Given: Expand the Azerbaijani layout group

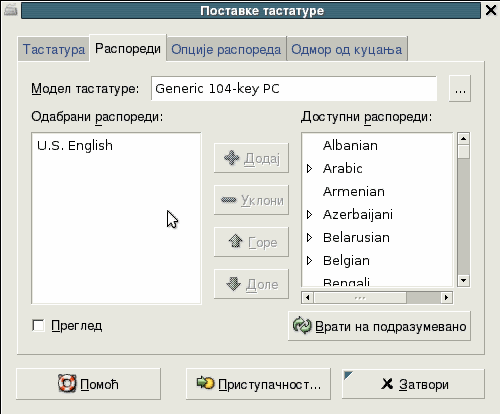Looking at the screenshot, I should coord(309,214).
